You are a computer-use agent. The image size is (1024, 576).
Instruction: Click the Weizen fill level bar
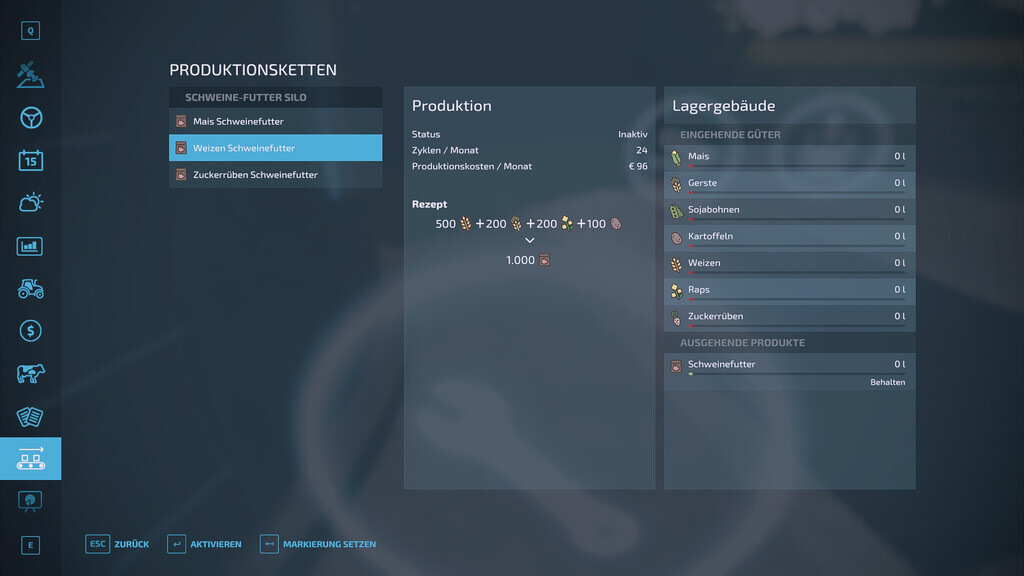797,272
